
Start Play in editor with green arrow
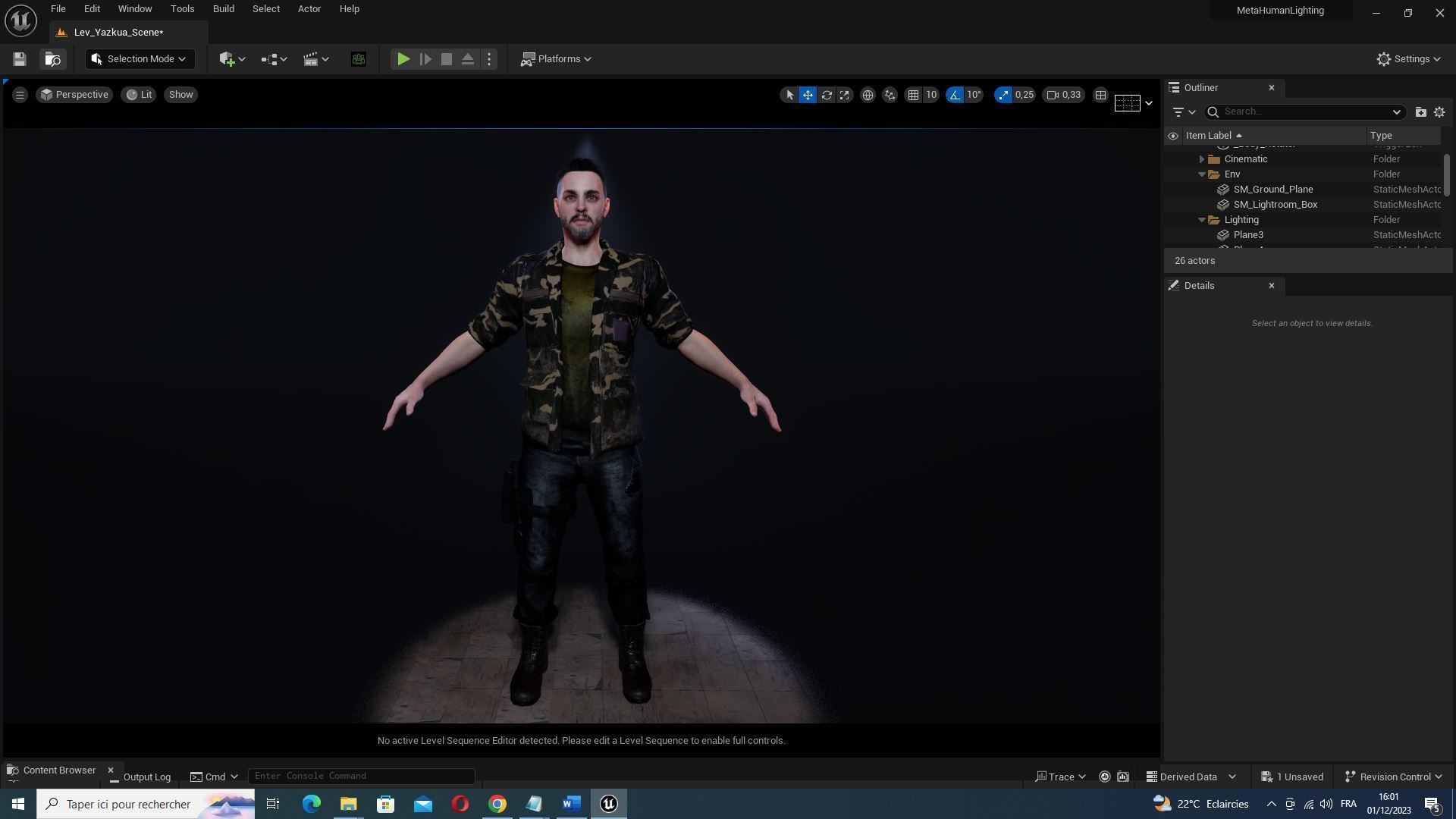coord(403,59)
